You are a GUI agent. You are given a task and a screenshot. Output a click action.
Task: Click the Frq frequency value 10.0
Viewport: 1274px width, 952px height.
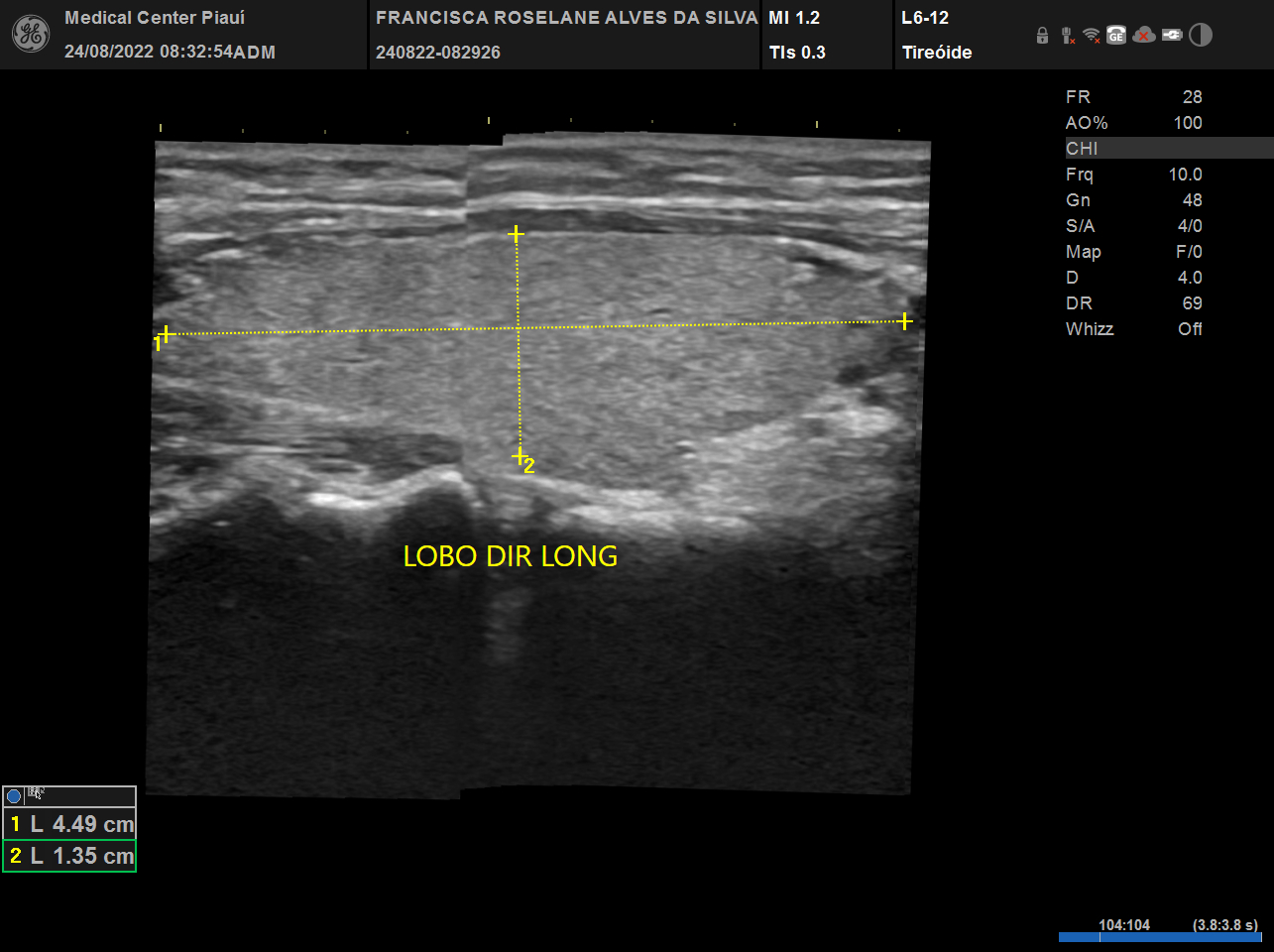1185,175
